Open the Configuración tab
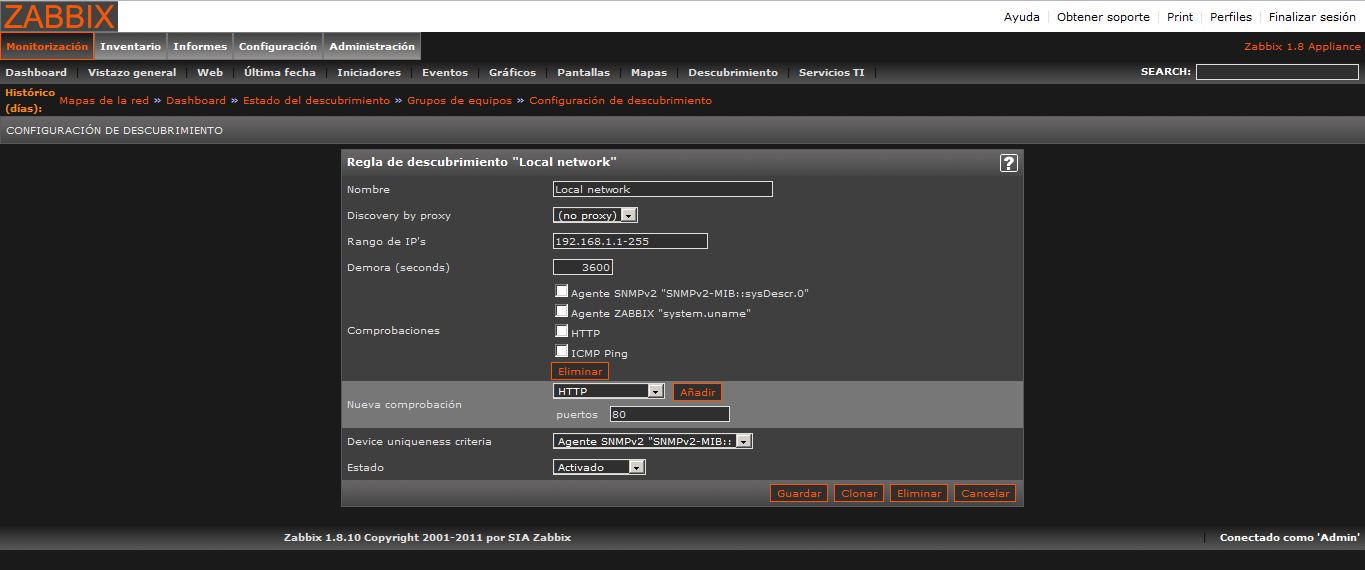Image resolution: width=1365 pixels, height=570 pixels. 278,47
